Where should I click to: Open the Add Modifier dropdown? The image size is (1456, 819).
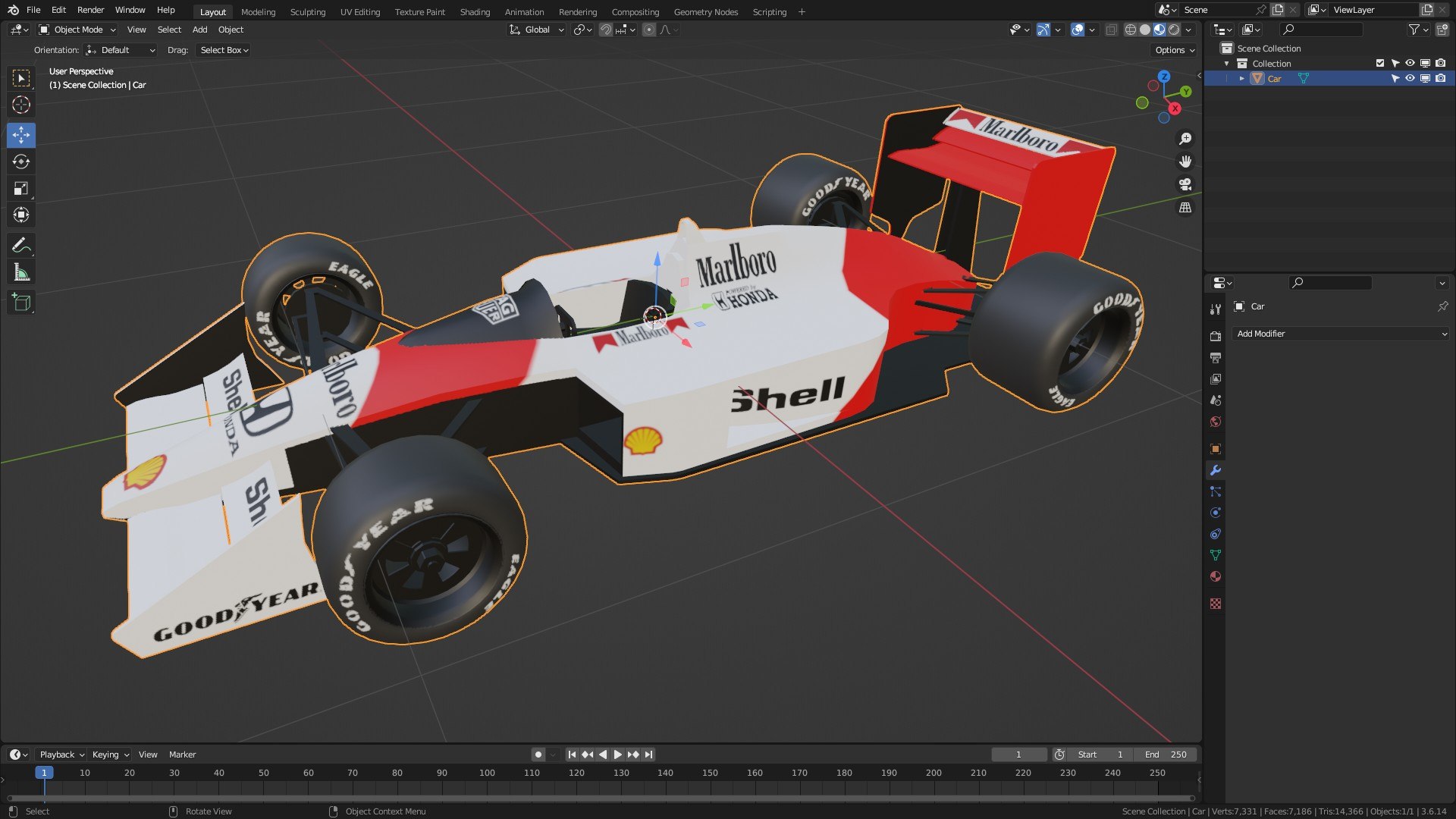coord(1341,334)
